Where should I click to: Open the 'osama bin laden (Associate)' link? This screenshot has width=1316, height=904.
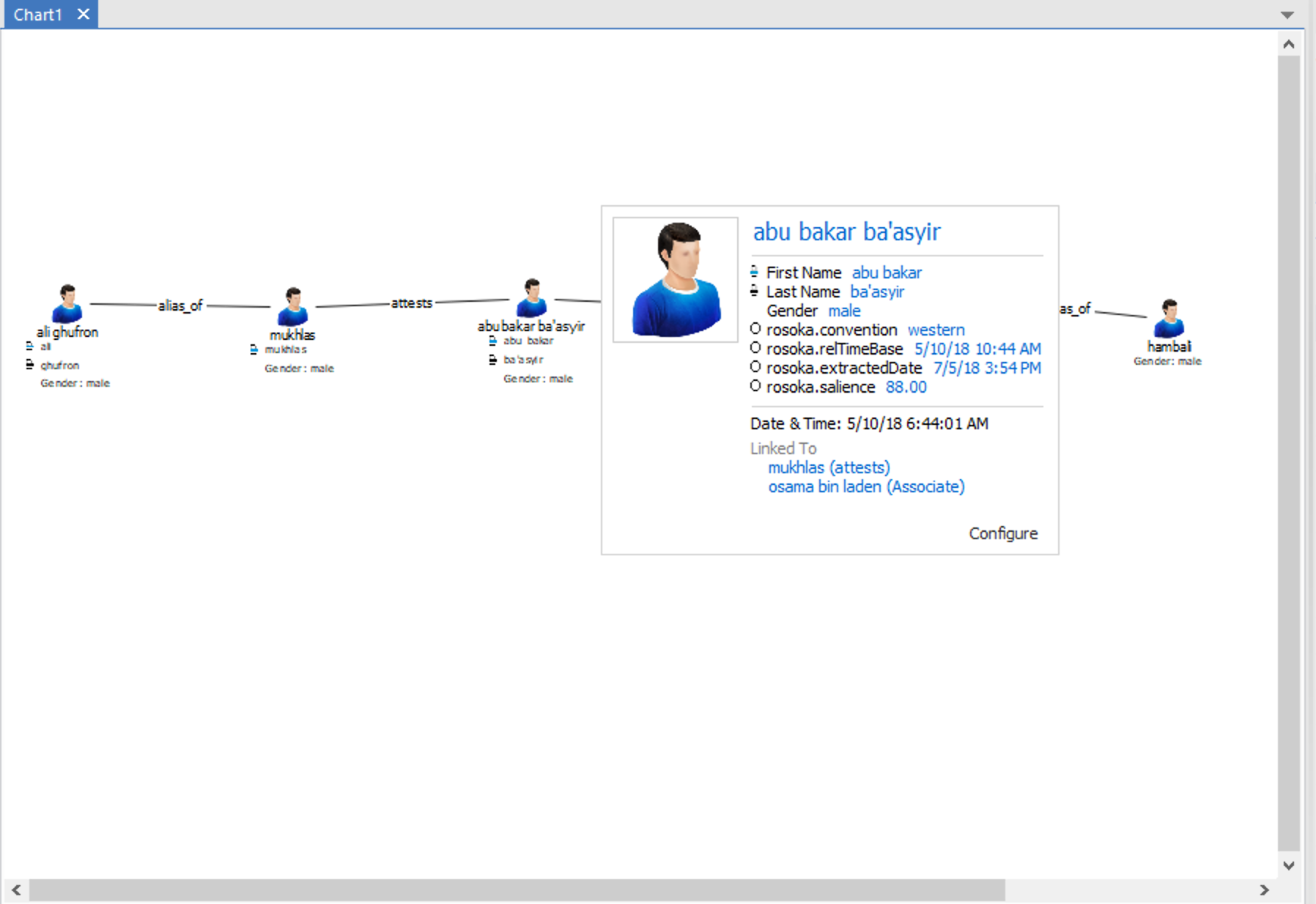point(866,486)
